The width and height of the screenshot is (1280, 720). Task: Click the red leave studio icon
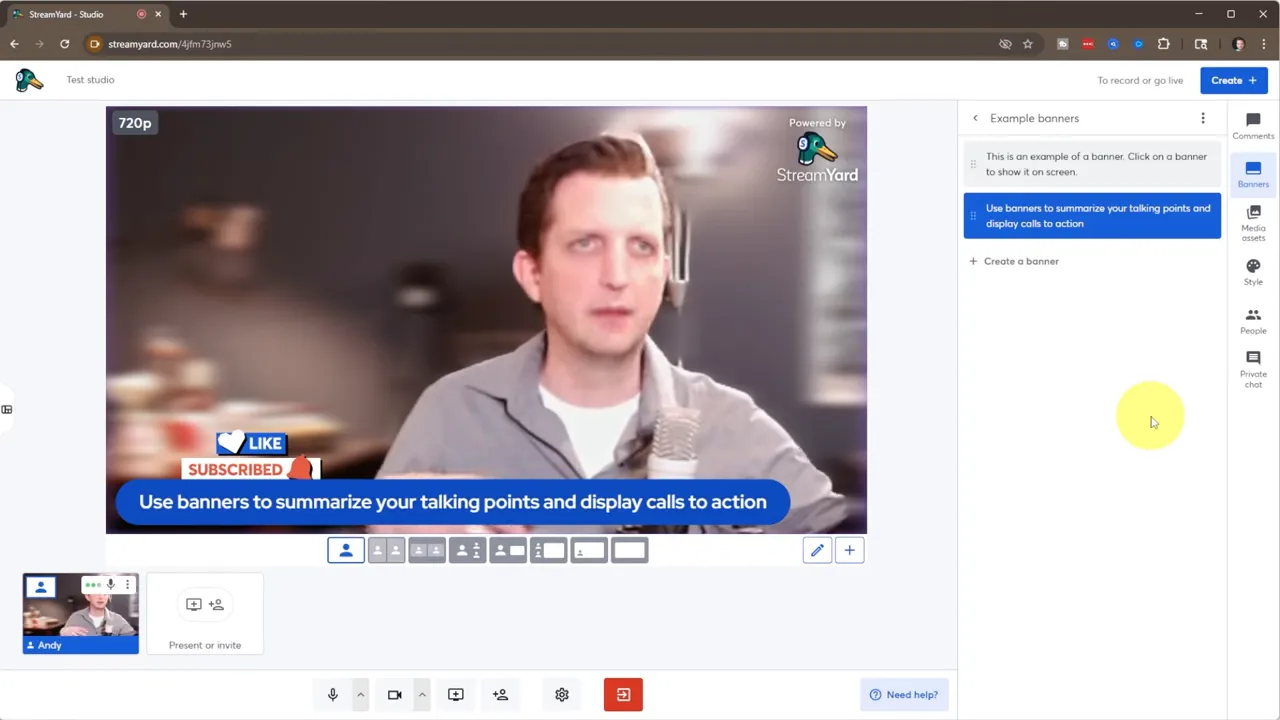point(623,694)
